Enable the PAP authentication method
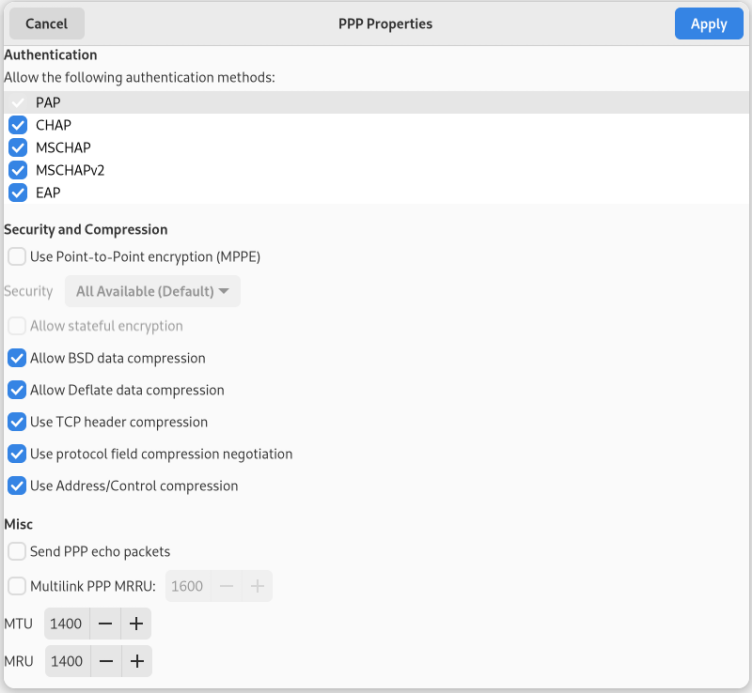Viewport: 752px width, 693px height. coord(18,102)
